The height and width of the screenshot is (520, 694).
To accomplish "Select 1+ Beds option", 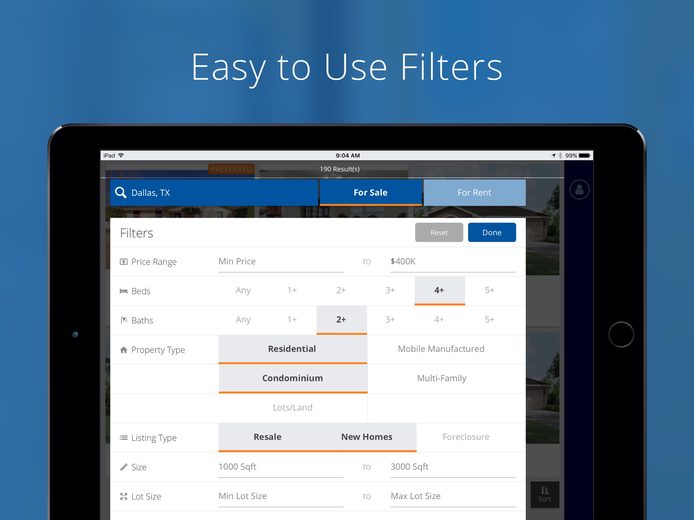I will tap(292, 290).
